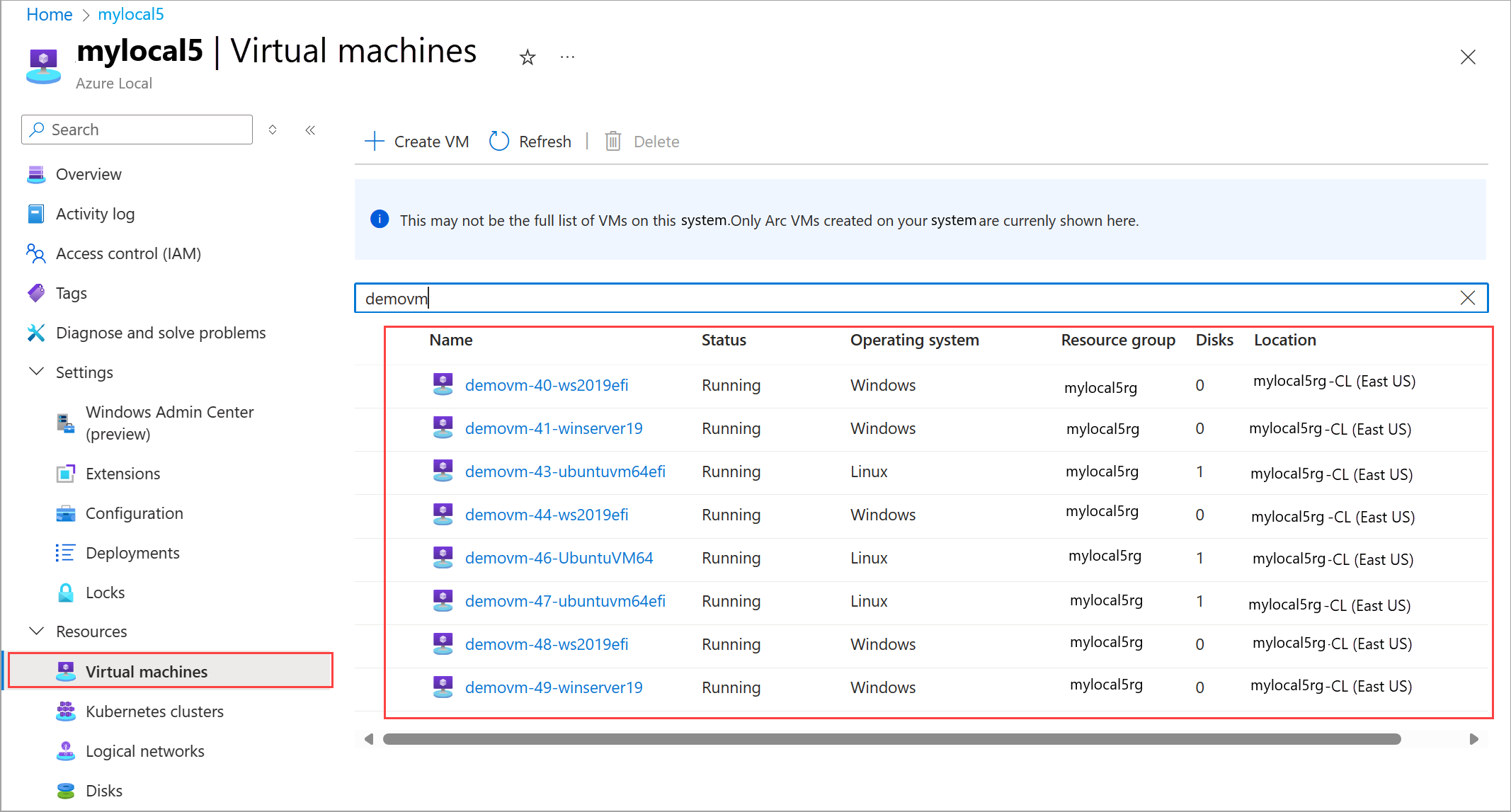
Task: Collapse the left sidebar with double chevron
Action: coord(309,130)
